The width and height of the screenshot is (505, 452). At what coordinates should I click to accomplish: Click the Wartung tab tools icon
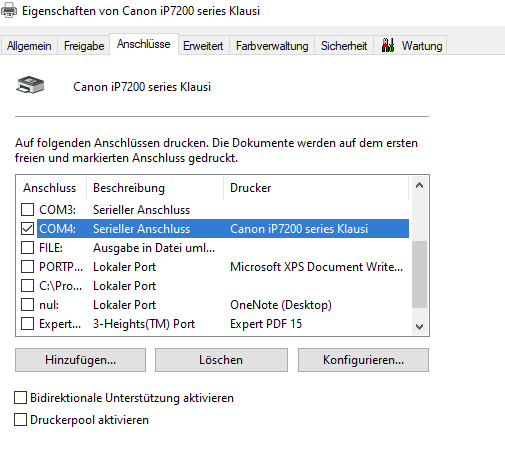pyautogui.click(x=388, y=45)
